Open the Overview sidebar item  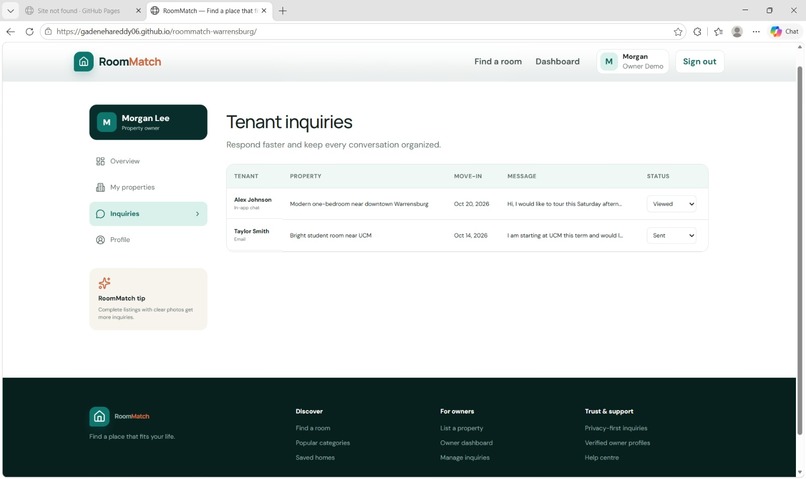pos(148,161)
